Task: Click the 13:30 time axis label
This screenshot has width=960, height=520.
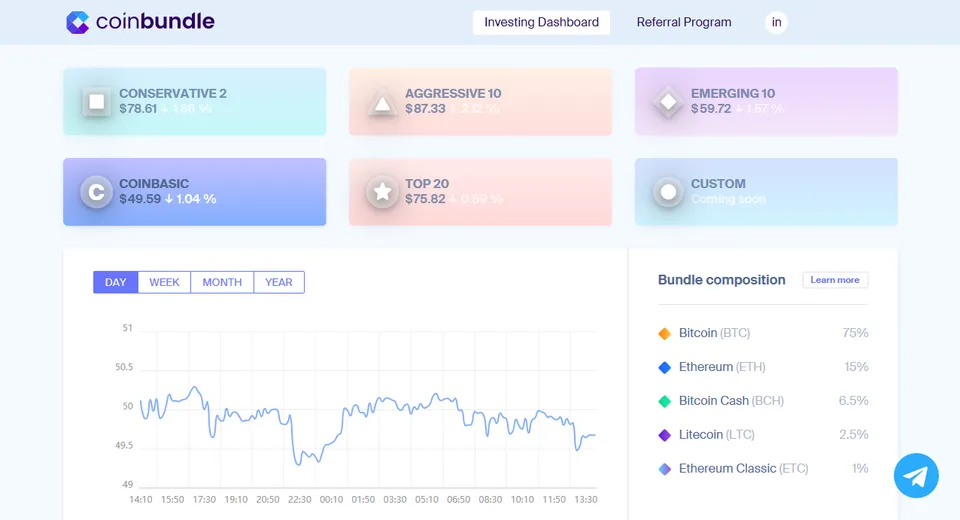Action: pyautogui.click(x=586, y=500)
